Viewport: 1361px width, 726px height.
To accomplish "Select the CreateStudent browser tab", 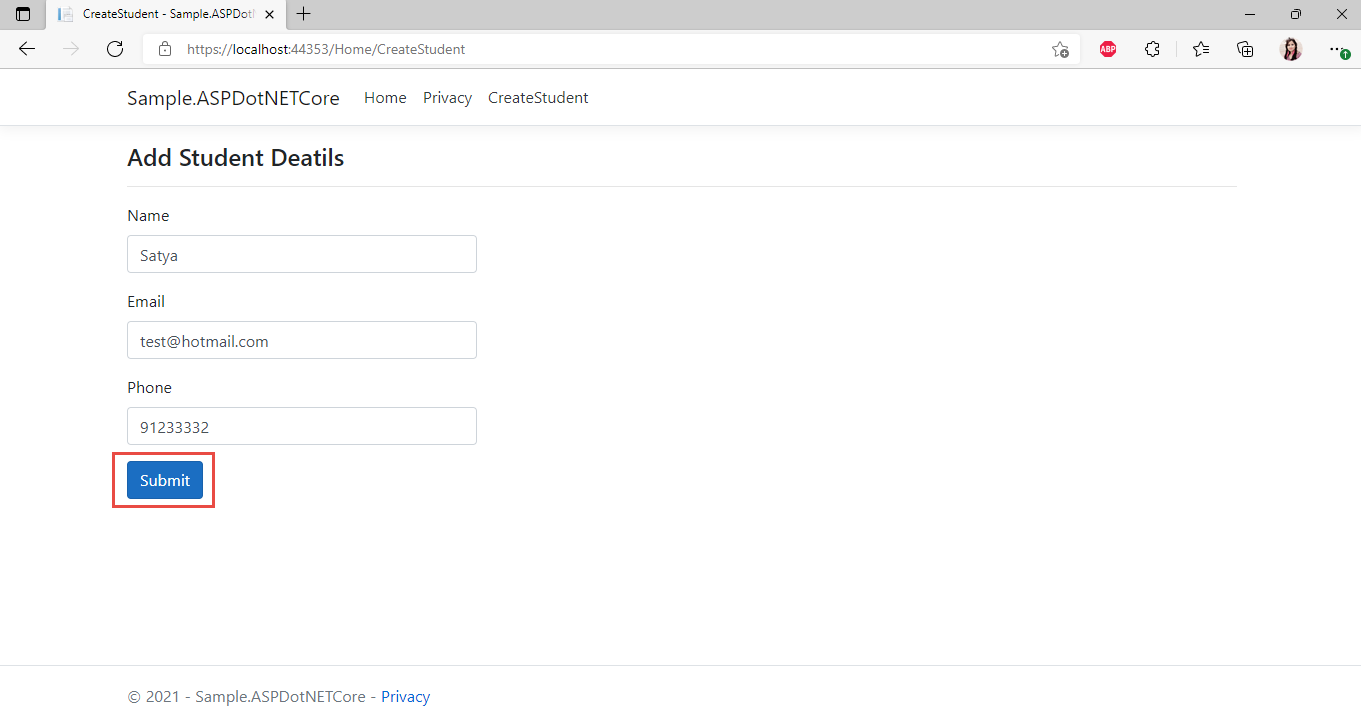I will click(x=160, y=14).
